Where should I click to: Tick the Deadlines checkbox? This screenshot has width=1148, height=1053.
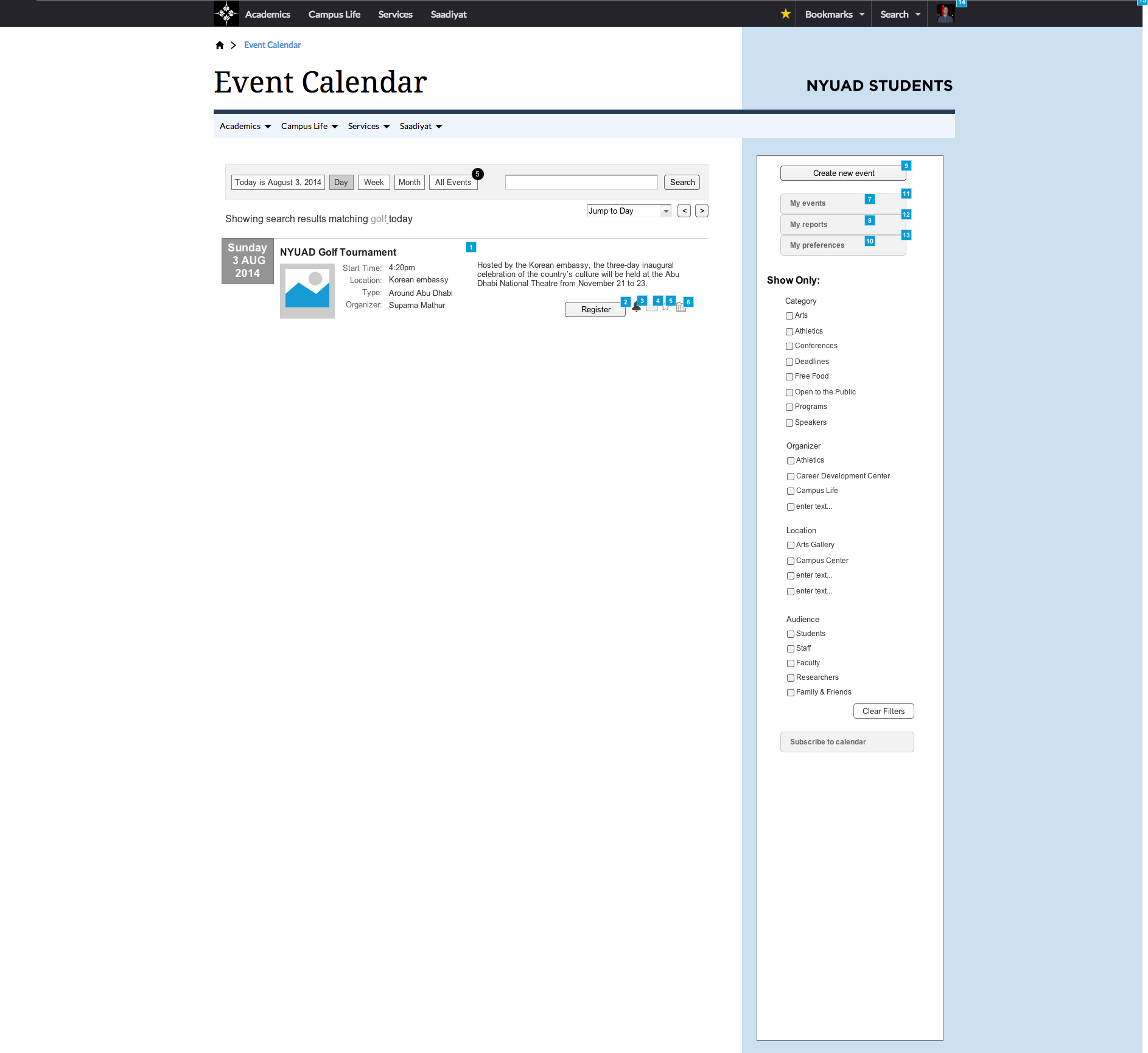[789, 362]
